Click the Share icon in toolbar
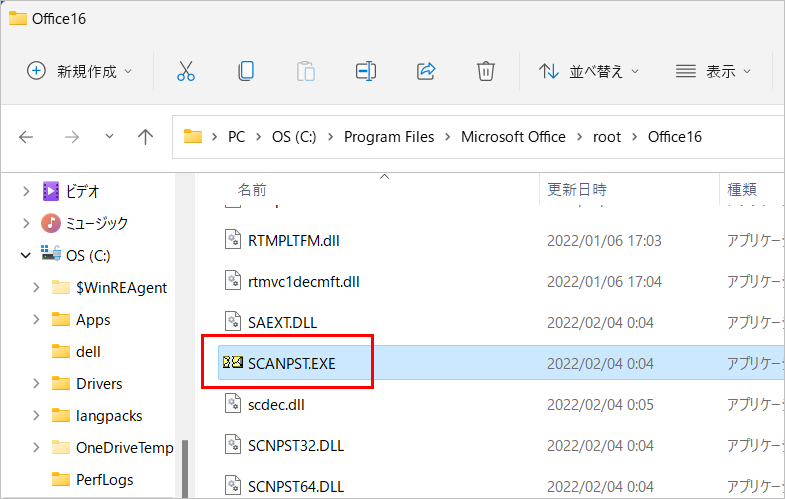 (426, 71)
